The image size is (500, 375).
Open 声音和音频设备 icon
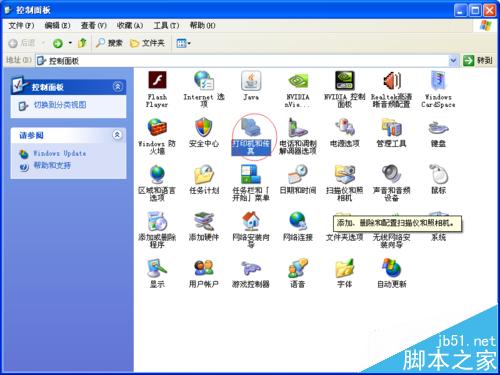pyautogui.click(x=391, y=174)
